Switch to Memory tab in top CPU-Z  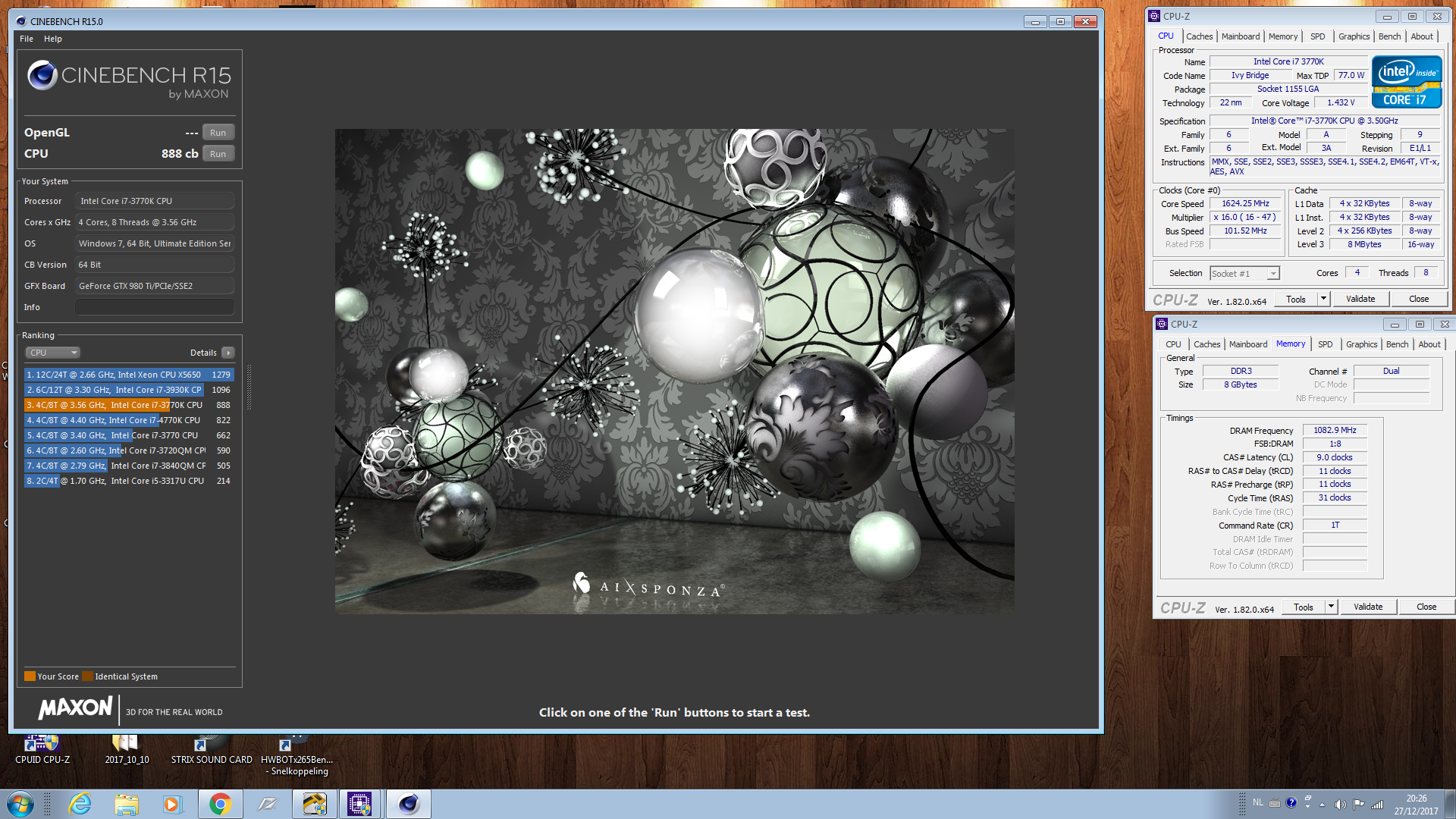tap(1283, 36)
